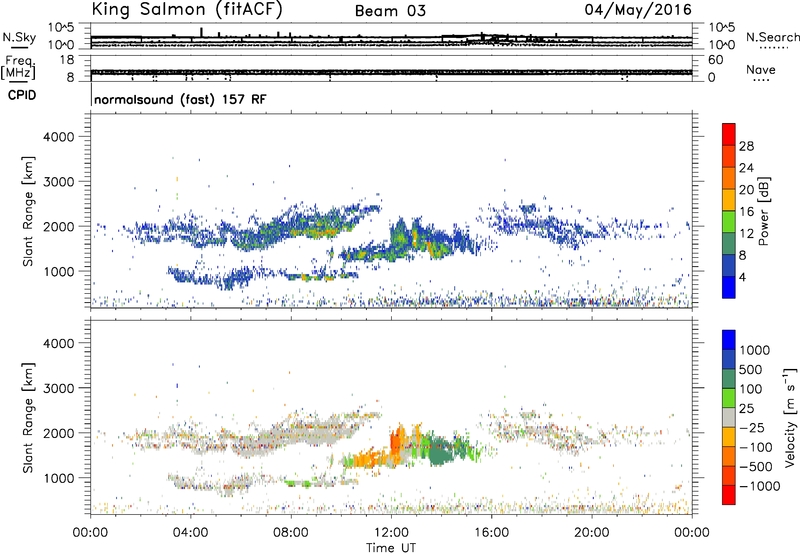Viewport: 800px width, 554px height.
Task: Click the 08:00 time axis label
Action: click(291, 533)
